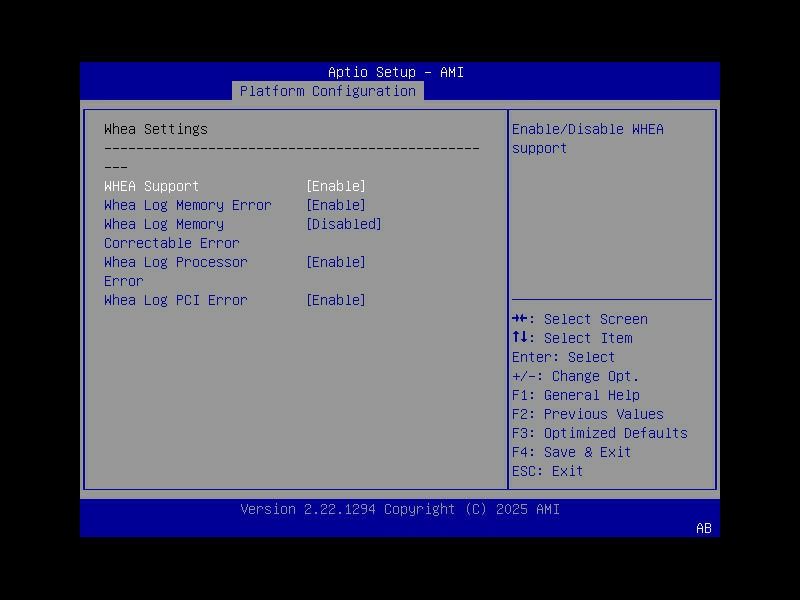
Task: Open the WHEA Support Enable dropdown
Action: [336, 186]
